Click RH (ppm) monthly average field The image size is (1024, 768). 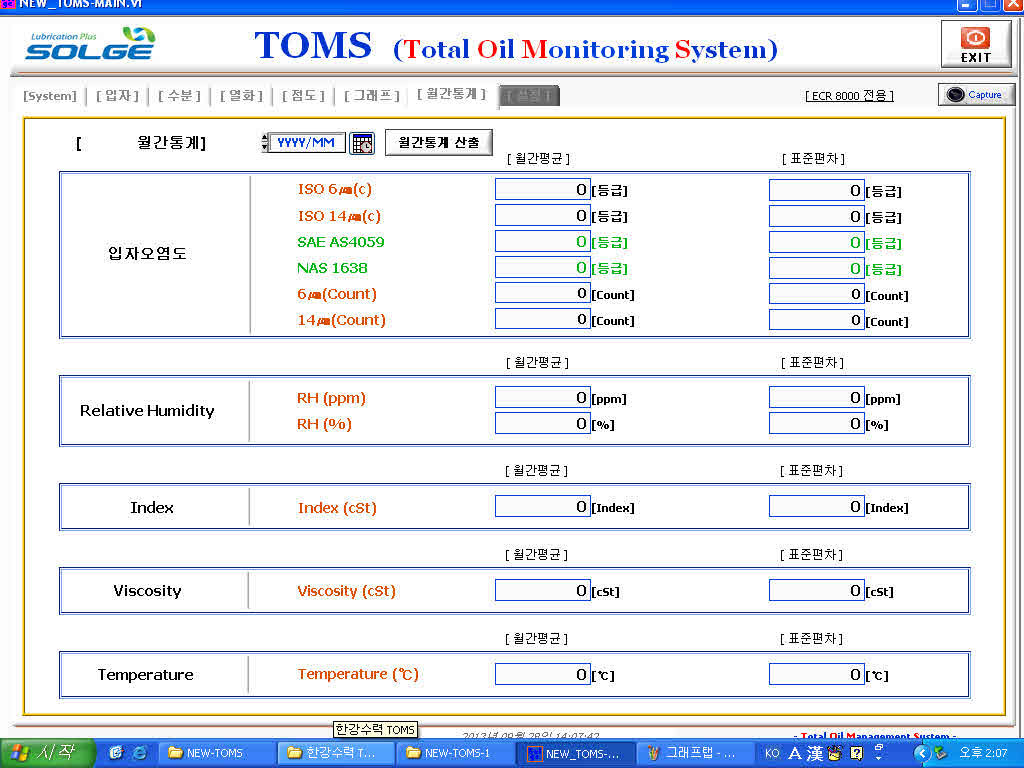click(x=543, y=397)
